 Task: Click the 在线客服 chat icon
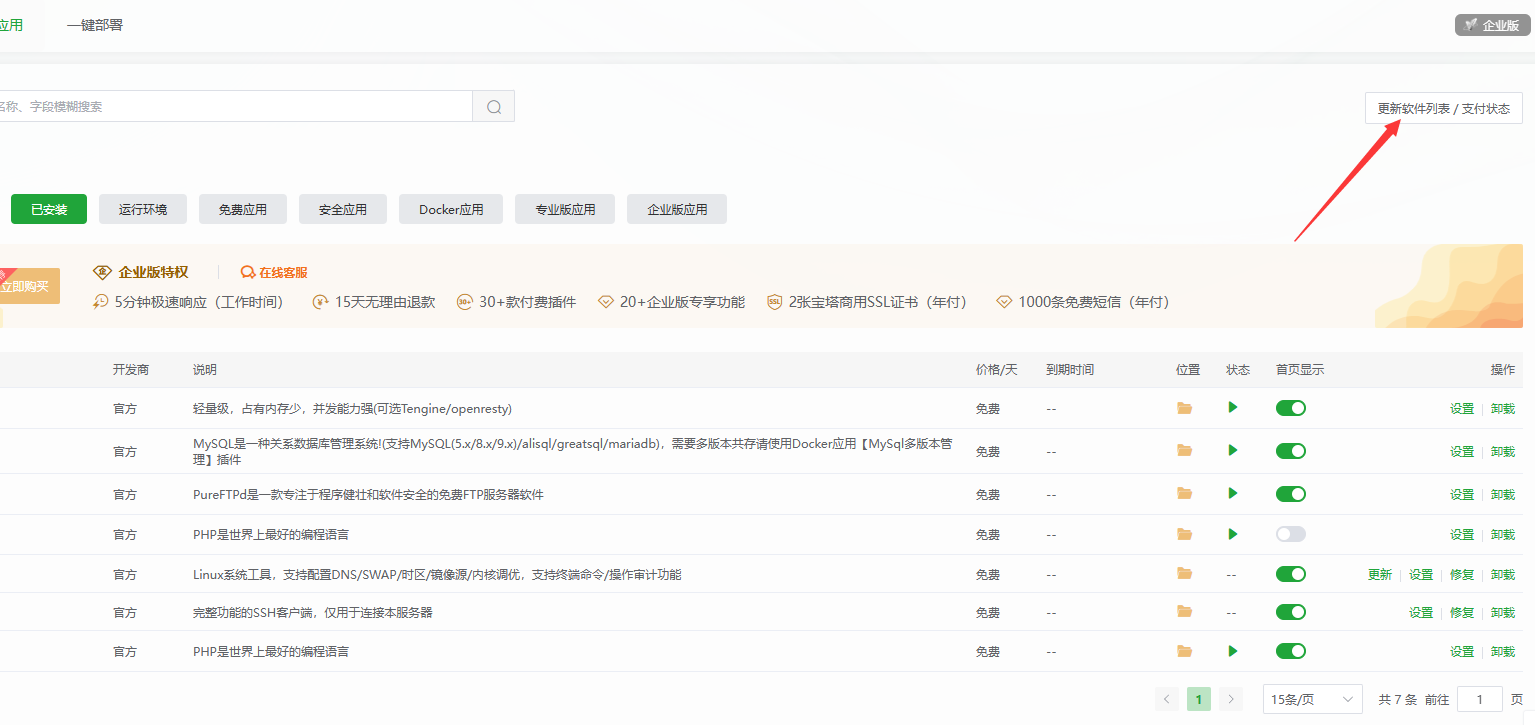click(x=248, y=272)
